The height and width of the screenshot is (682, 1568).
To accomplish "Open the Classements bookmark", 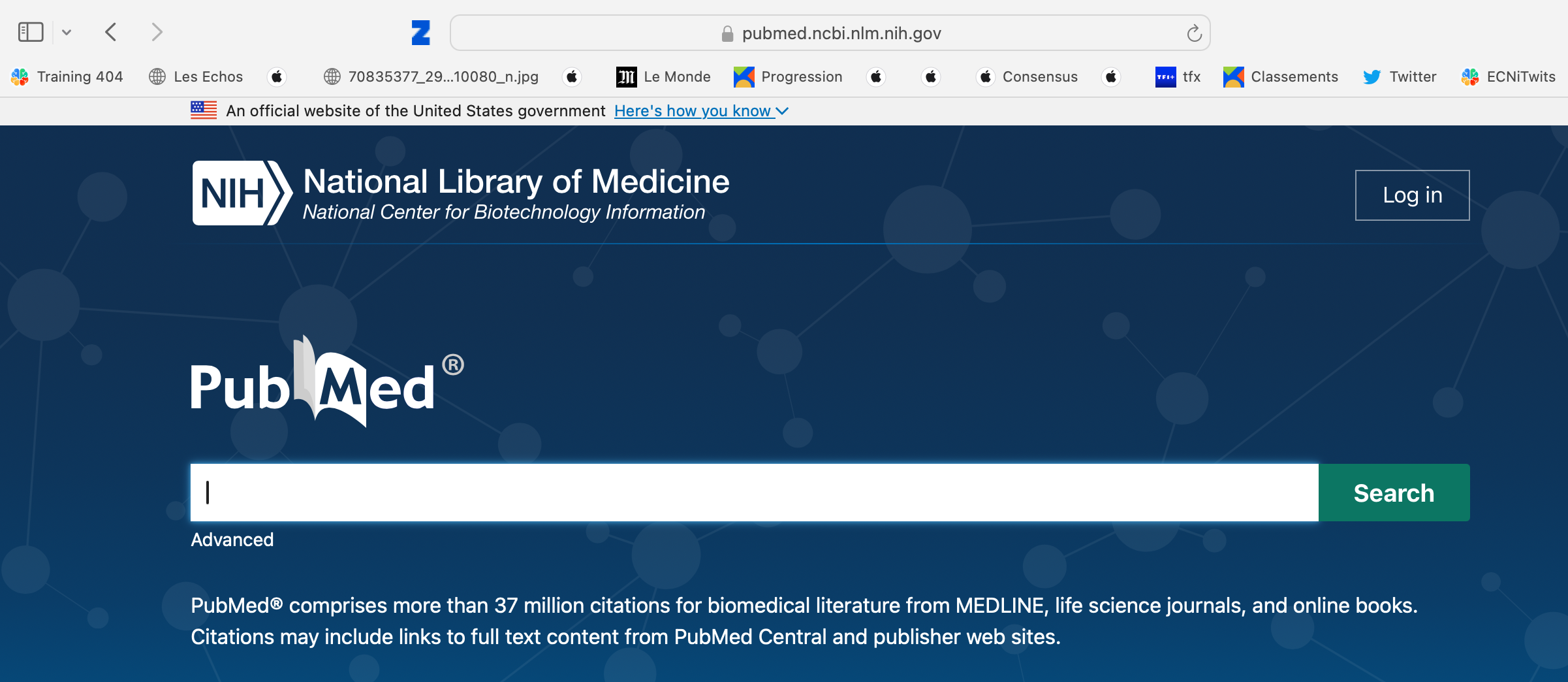I will pos(1281,76).
